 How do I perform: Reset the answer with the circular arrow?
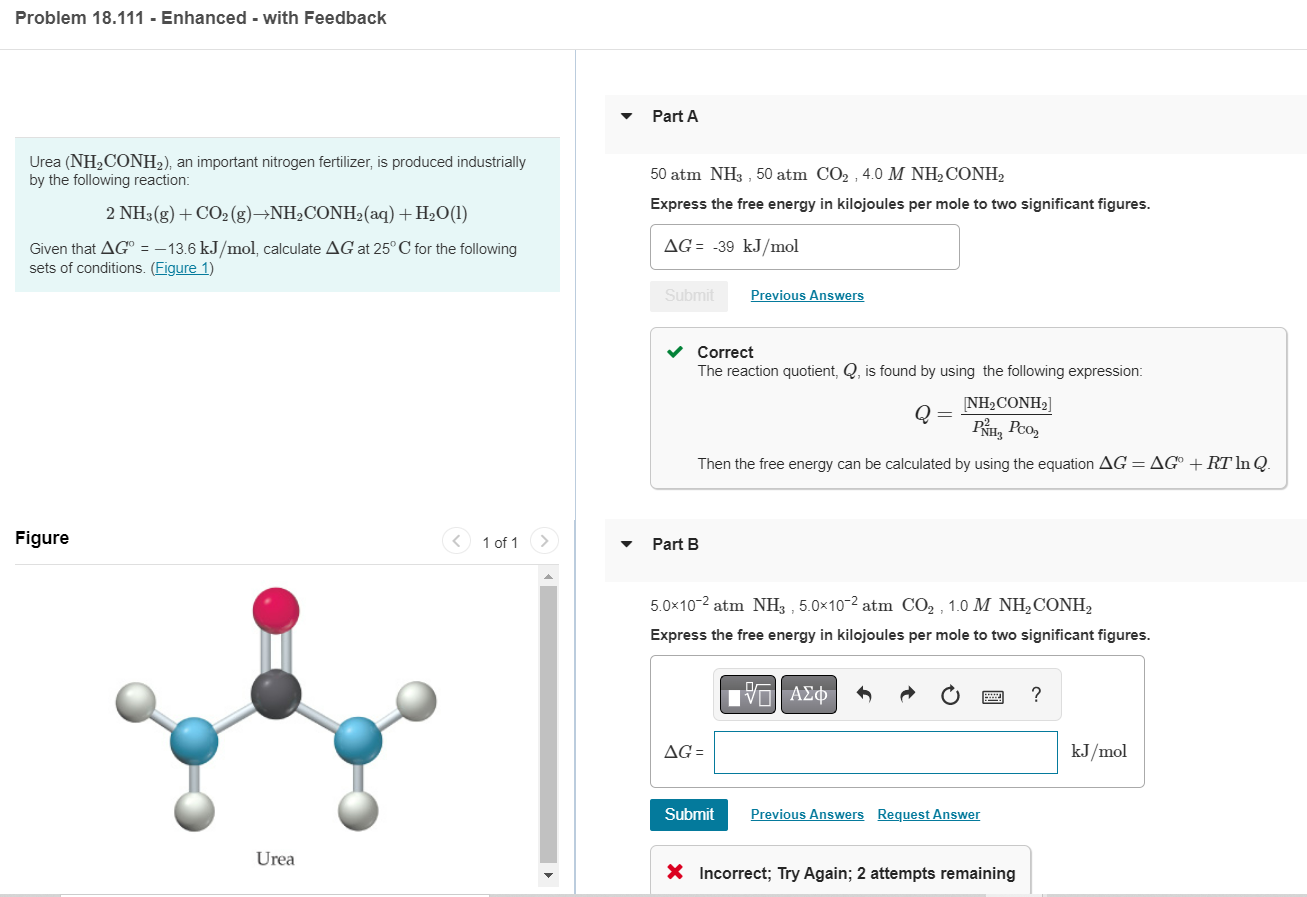[x=950, y=695]
